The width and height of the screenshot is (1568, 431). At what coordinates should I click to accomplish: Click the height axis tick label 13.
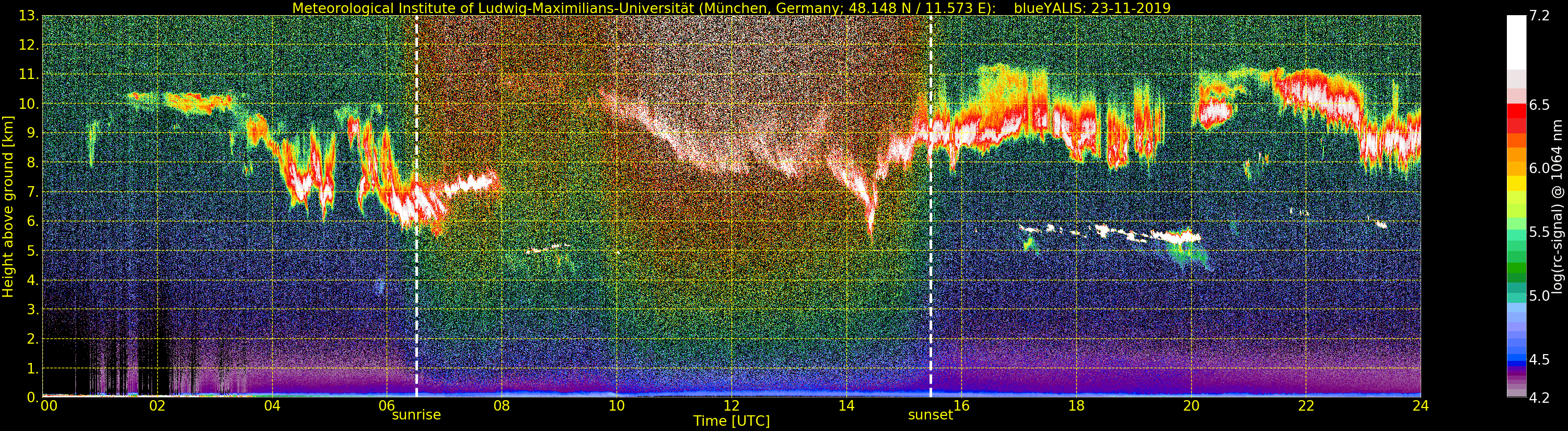click(x=29, y=16)
